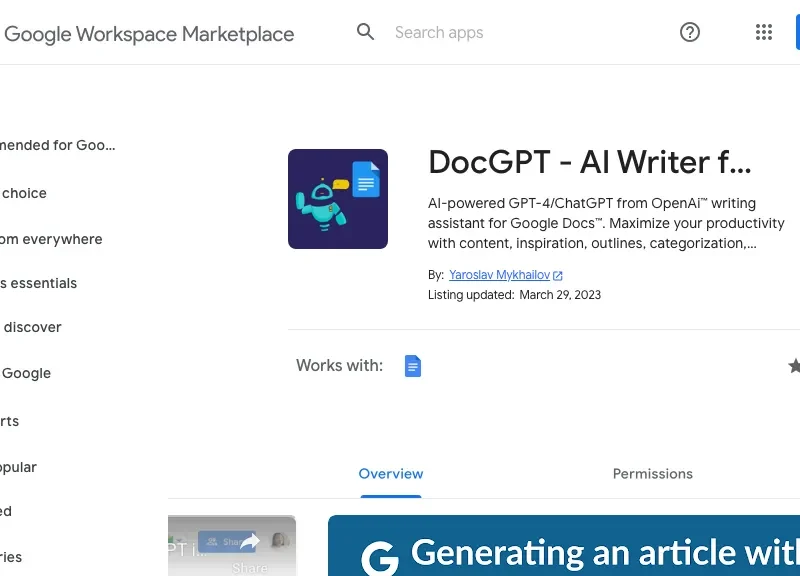
Task: Click the DocGPT robot app logo
Action: [x=338, y=199]
